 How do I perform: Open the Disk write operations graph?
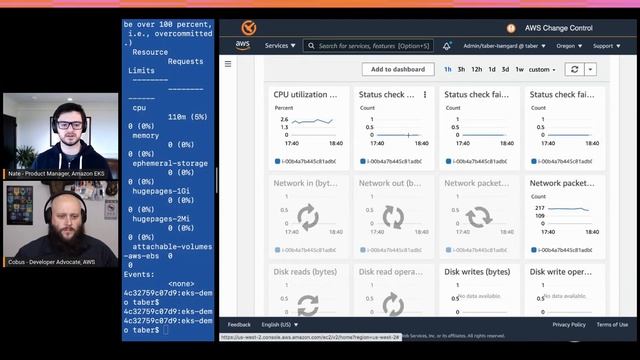[x=565, y=291]
